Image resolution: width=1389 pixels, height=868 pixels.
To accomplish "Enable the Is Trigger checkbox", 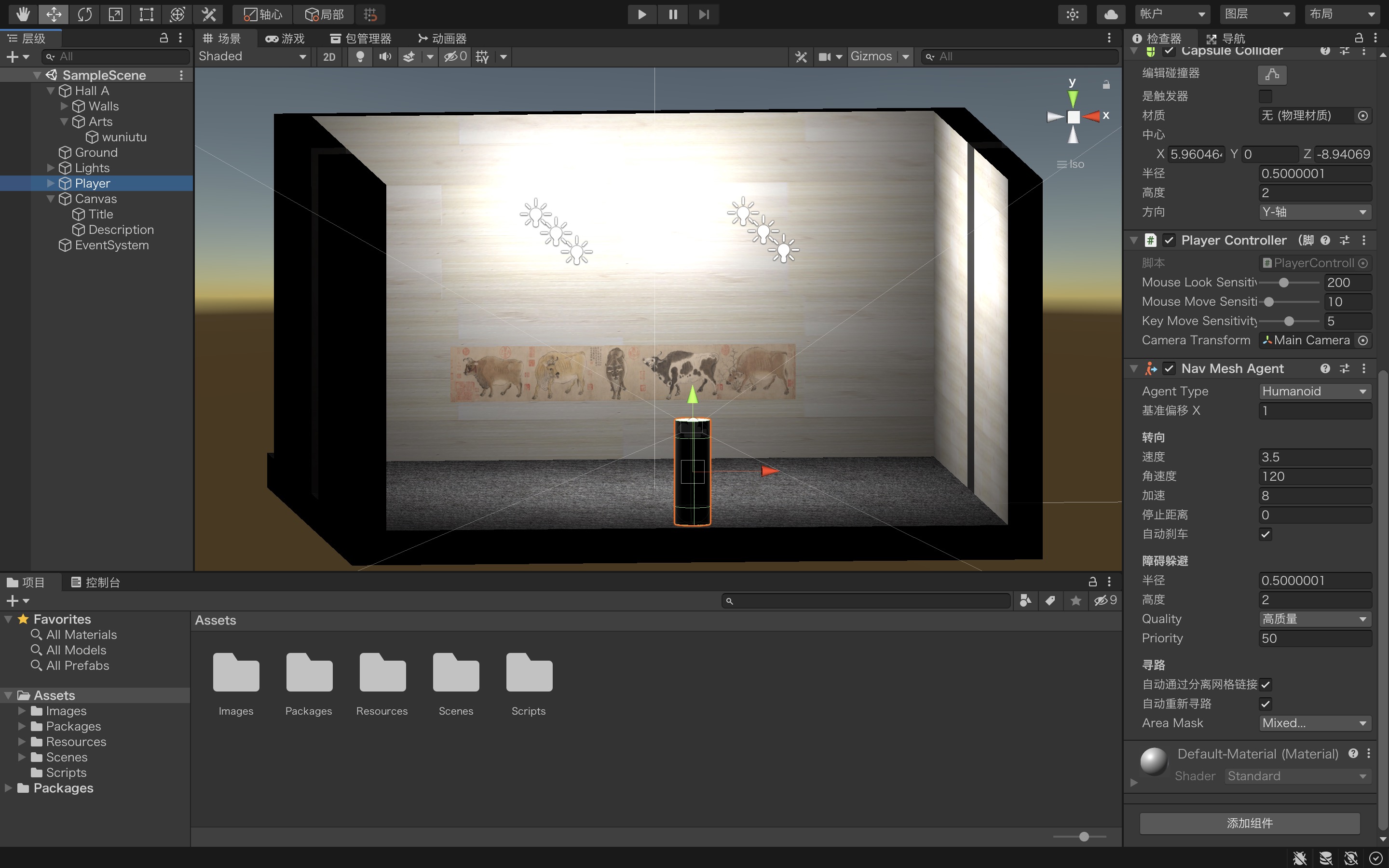I will [1265, 96].
